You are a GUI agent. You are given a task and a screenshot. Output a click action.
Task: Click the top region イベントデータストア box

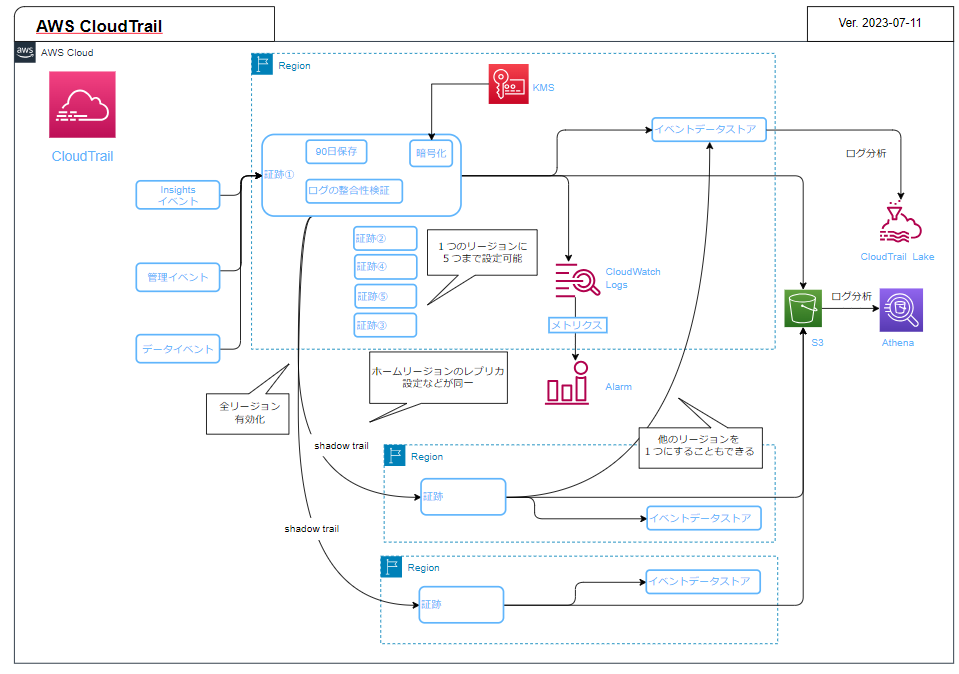709,129
